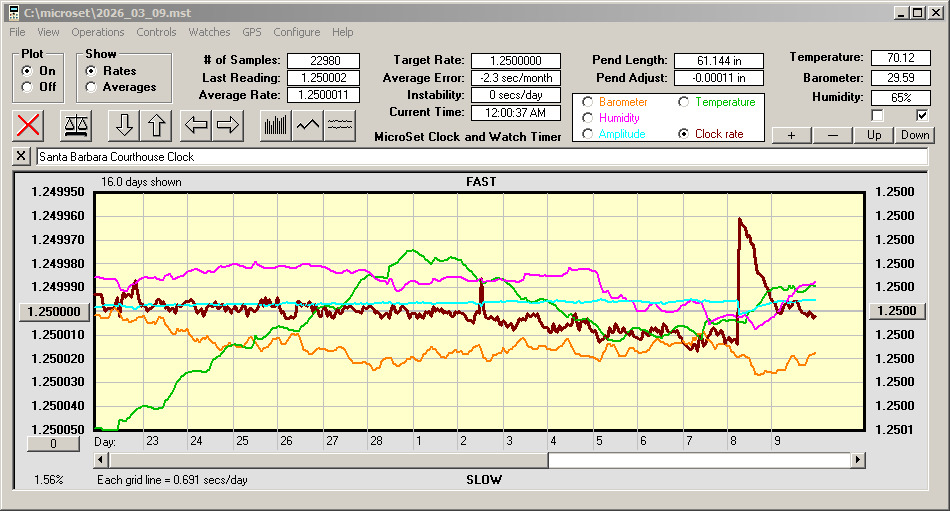Turn Plot Off radio button on
Image resolution: width=950 pixels, height=511 pixels.
click(x=26, y=87)
